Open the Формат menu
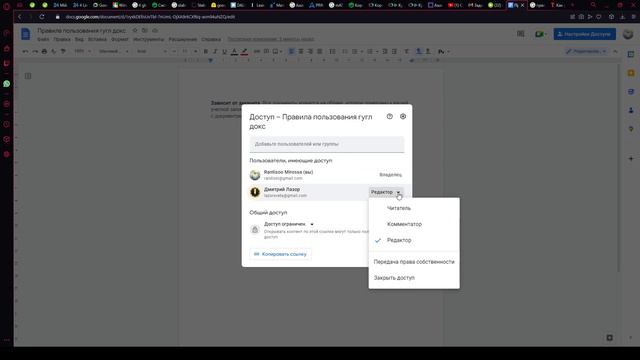The height and width of the screenshot is (360, 640). point(120,39)
